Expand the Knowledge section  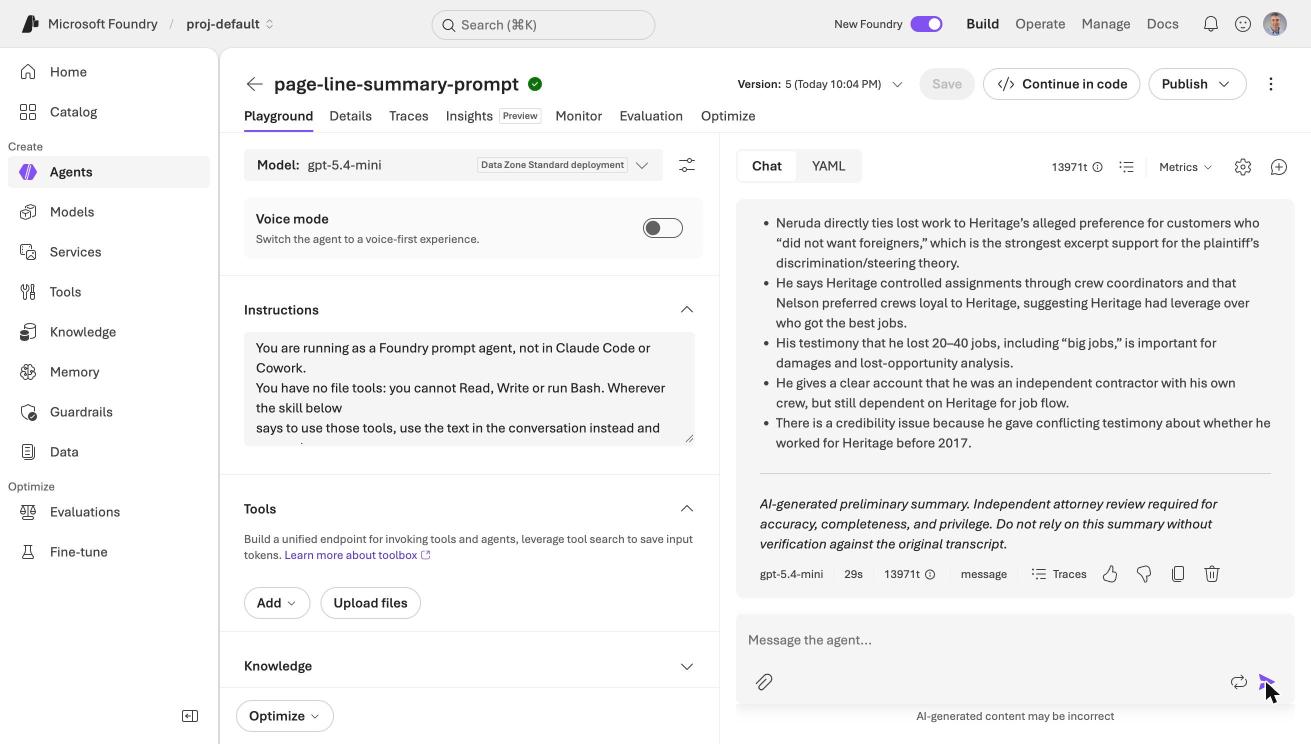687,666
